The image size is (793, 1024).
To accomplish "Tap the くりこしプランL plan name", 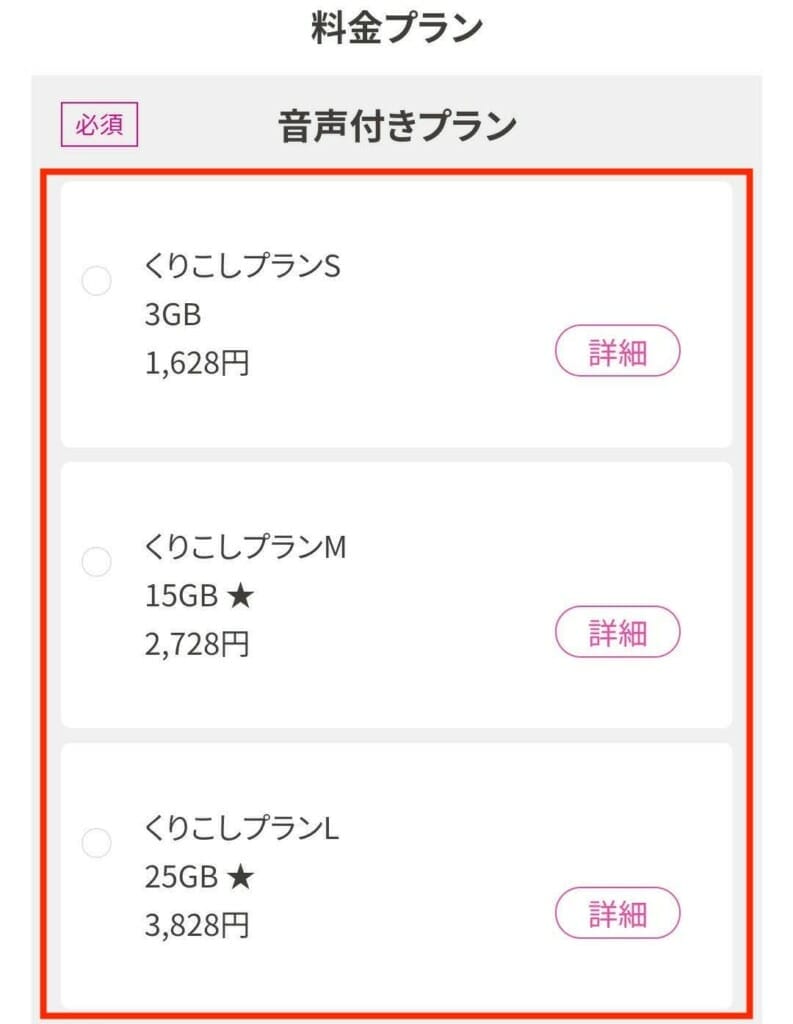I will pyautogui.click(x=242, y=829).
